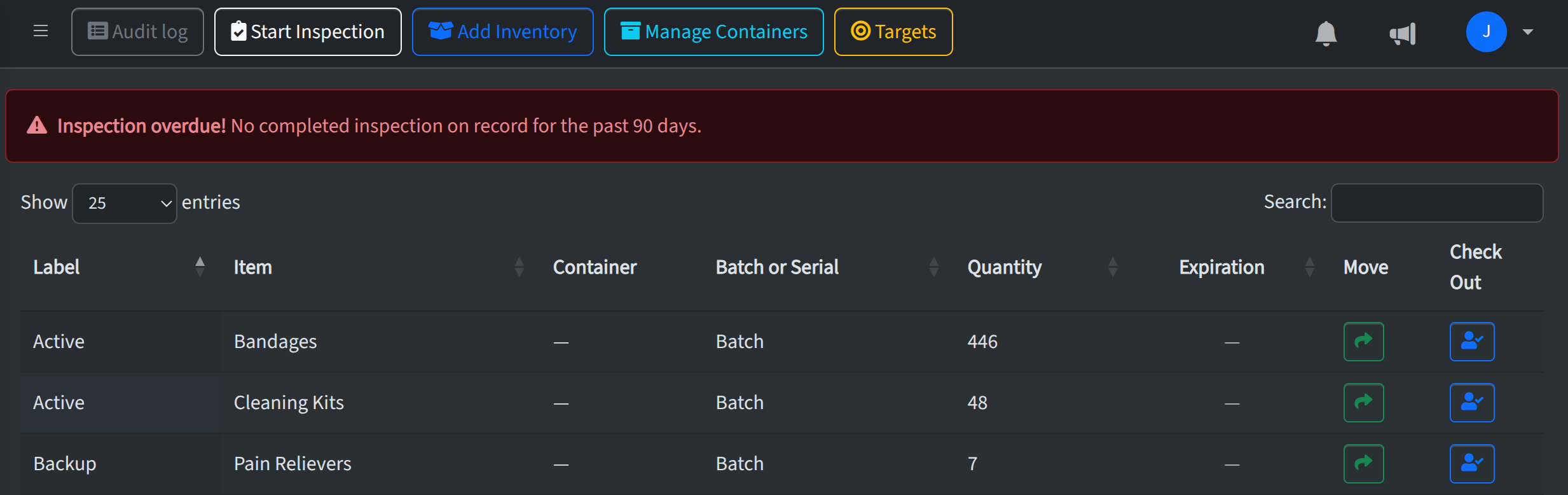Open the J user avatar menu
Viewport: 1568px width, 495px height.
pos(1486,31)
